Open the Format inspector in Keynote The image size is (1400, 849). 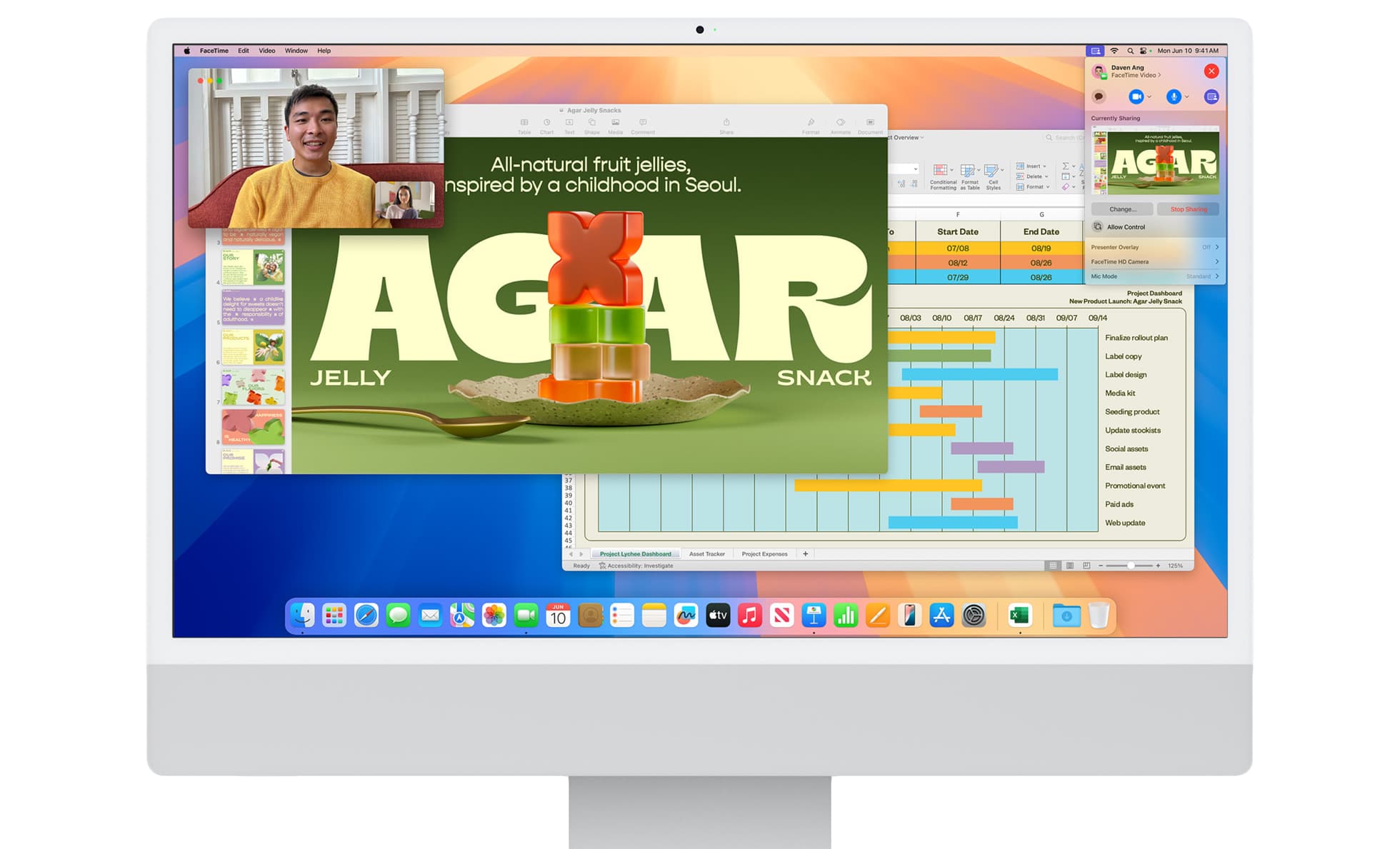(x=811, y=126)
